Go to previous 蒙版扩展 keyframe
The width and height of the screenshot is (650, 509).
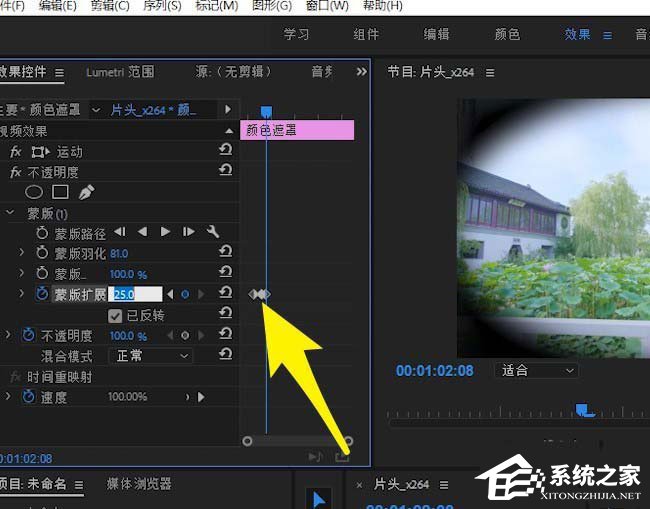[x=170, y=294]
